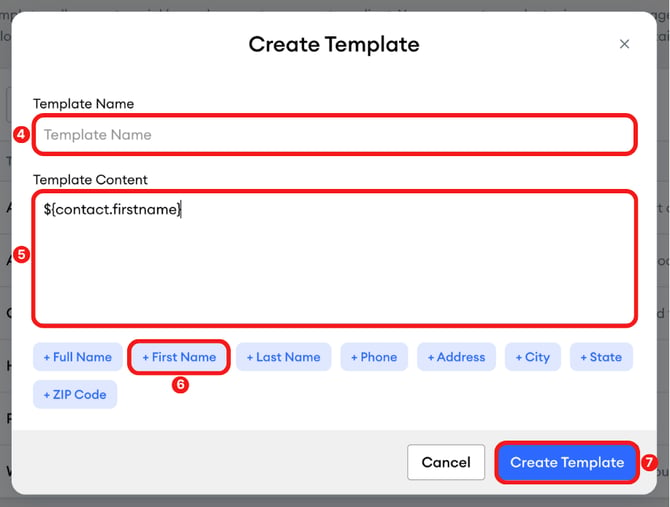The height and width of the screenshot is (507, 670).
Task: Close the Create Template dialog
Action: (624, 44)
